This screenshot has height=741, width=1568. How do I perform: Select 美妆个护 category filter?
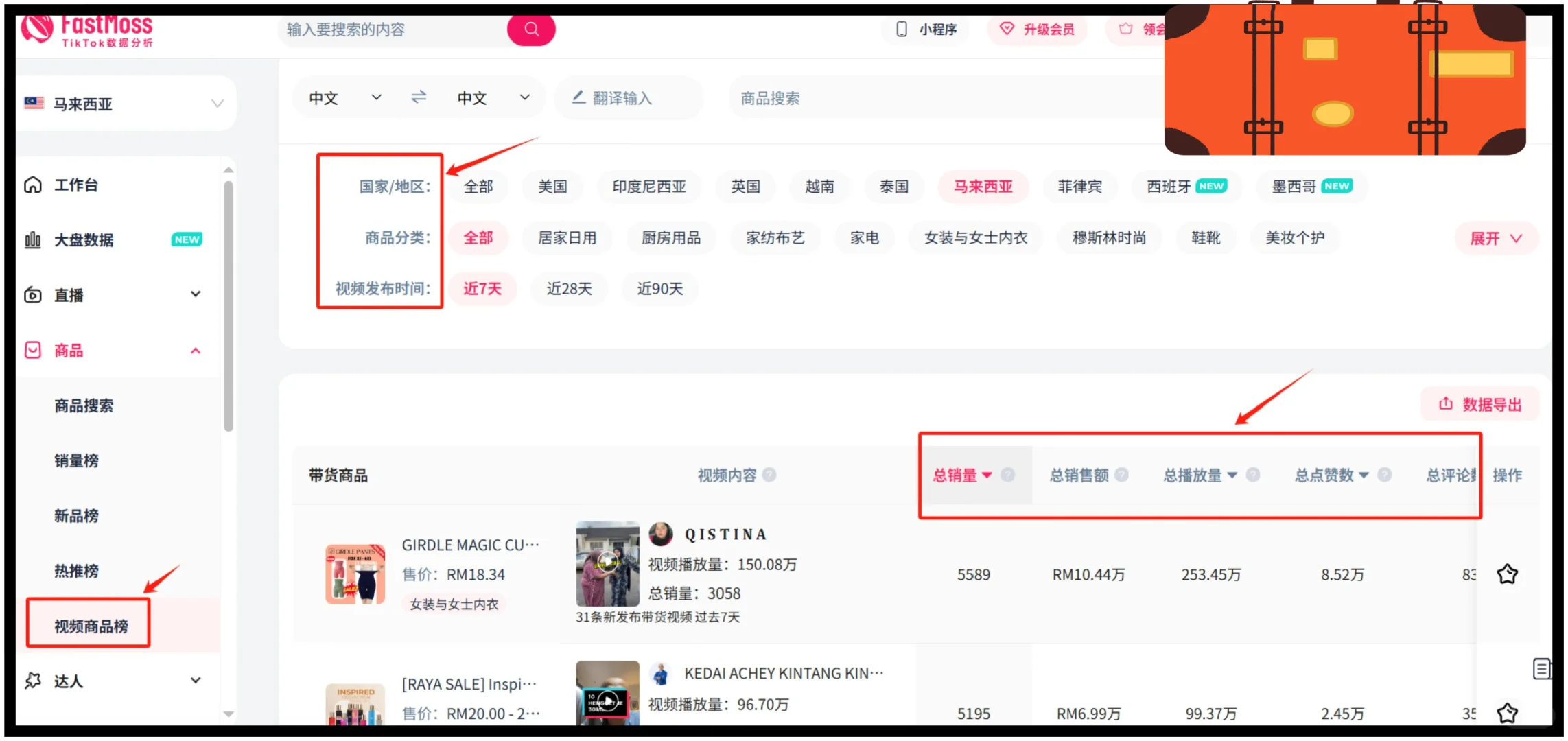click(1295, 238)
